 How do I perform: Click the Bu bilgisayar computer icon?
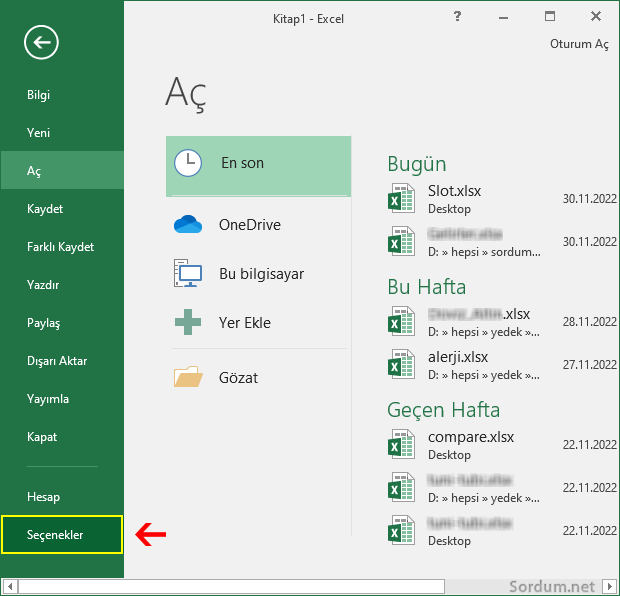pos(188,273)
